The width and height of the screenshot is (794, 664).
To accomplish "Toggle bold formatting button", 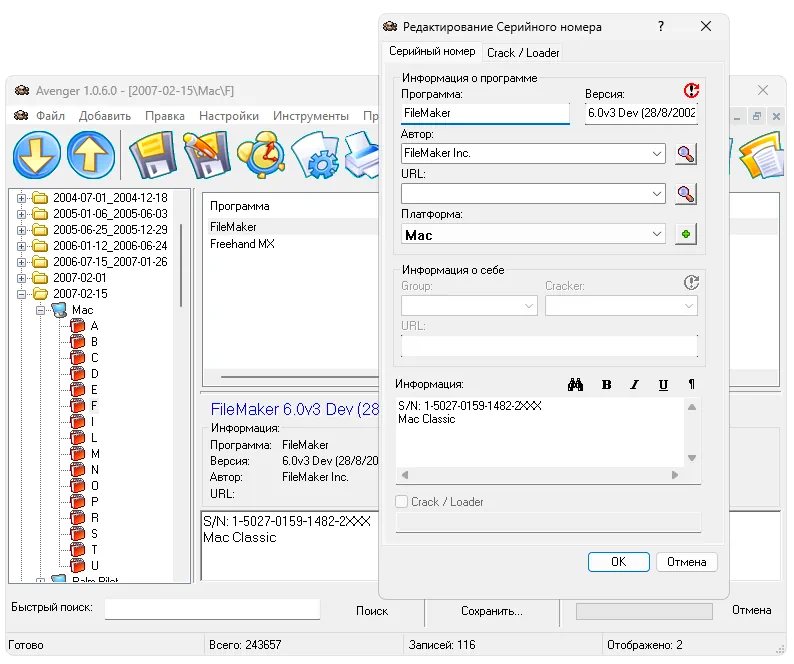I will (606, 384).
